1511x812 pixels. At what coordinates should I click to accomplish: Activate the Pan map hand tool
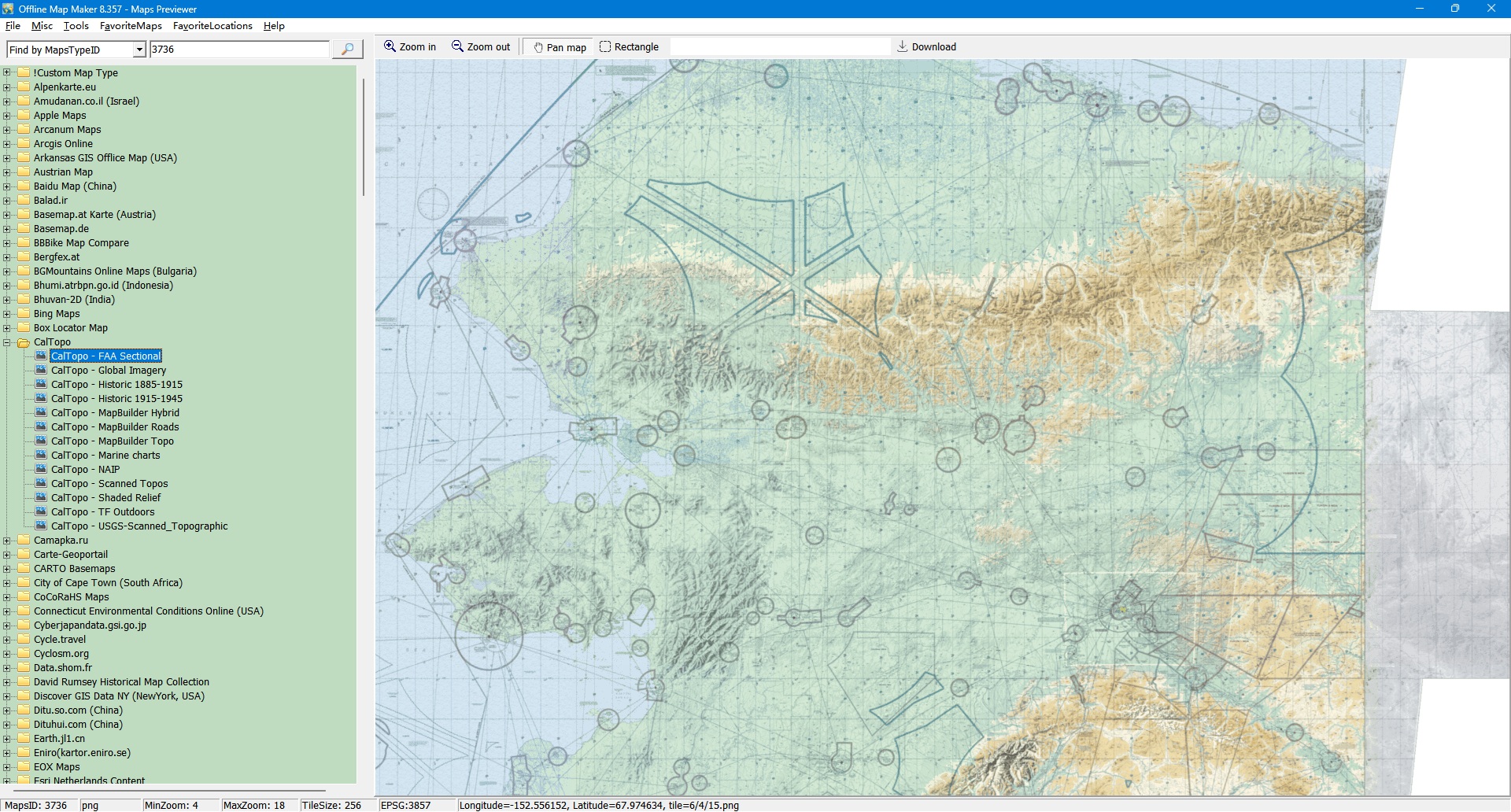(x=560, y=47)
